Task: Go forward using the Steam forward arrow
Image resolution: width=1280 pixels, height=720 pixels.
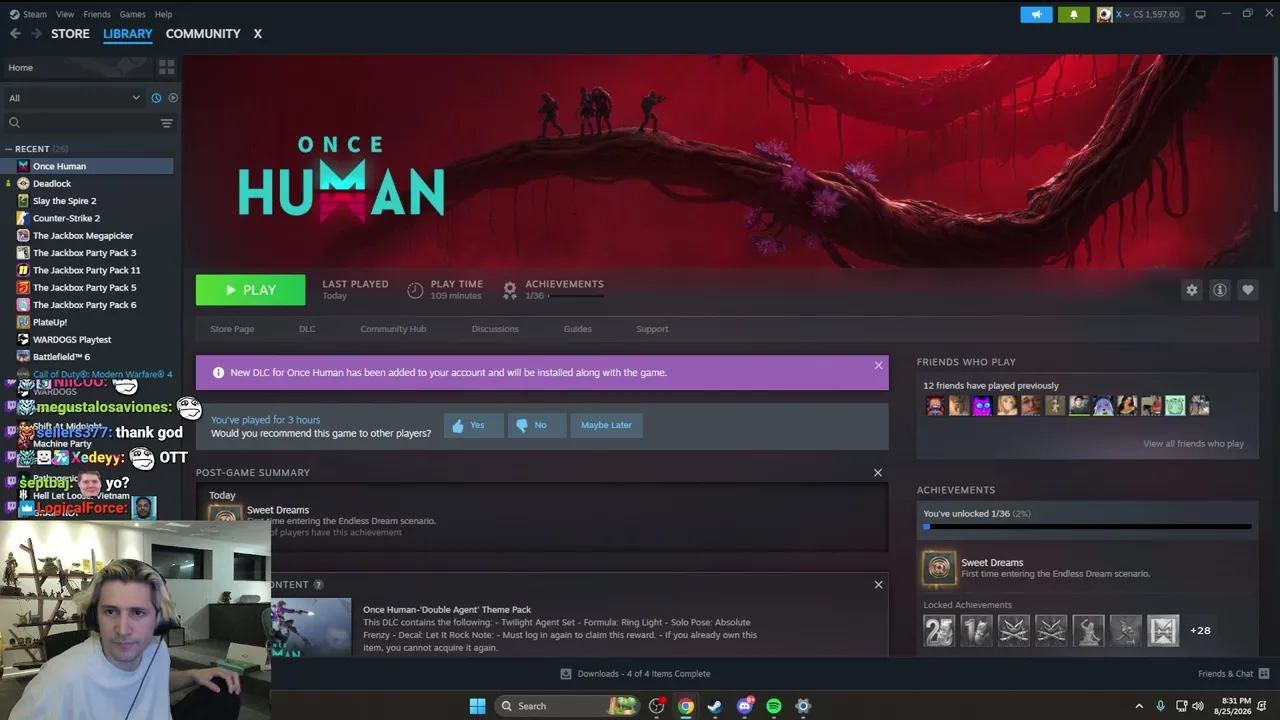Action: coord(36,34)
